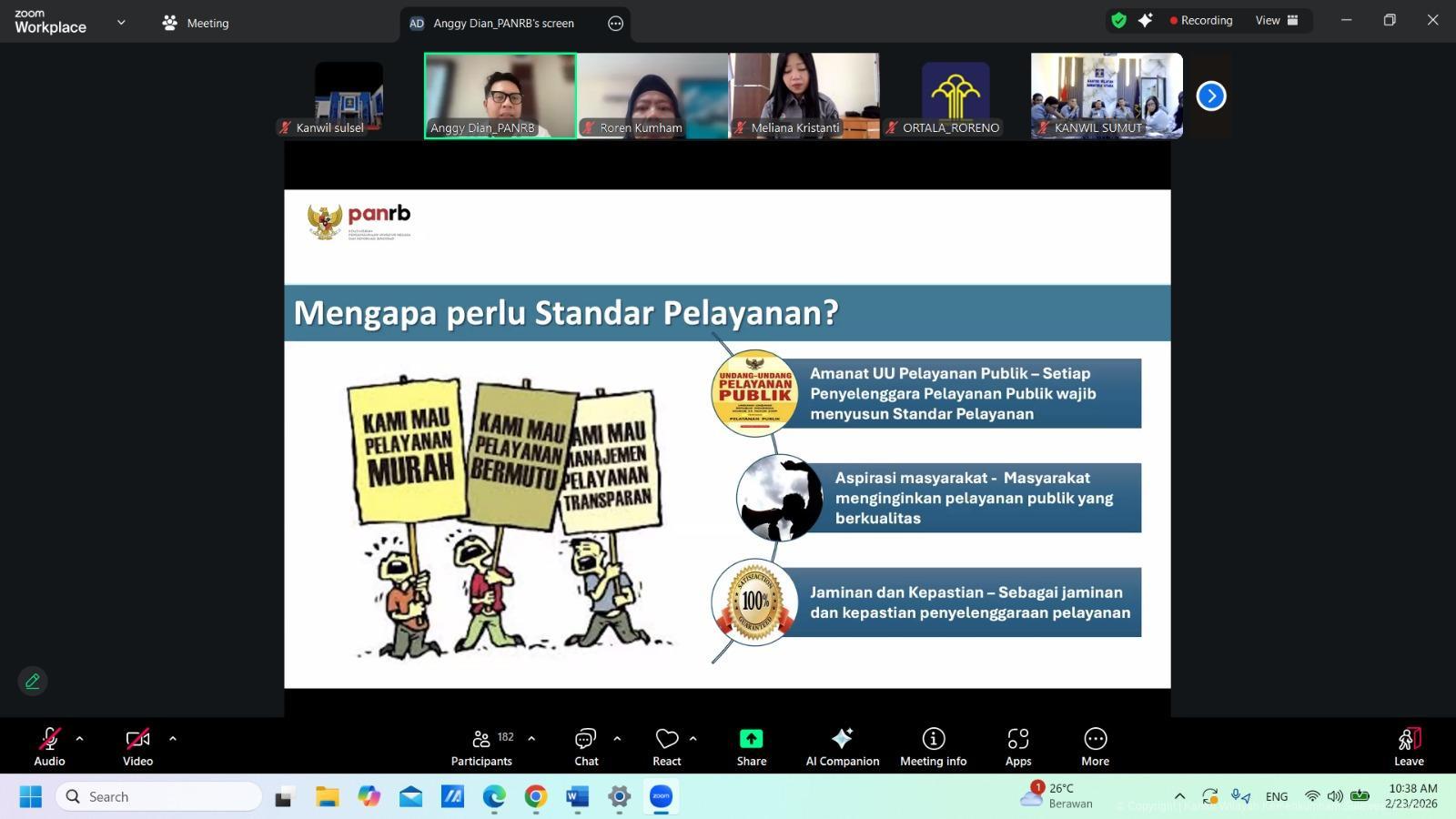Leave the meeting
Screen dimensions: 1456x819
(1408, 745)
